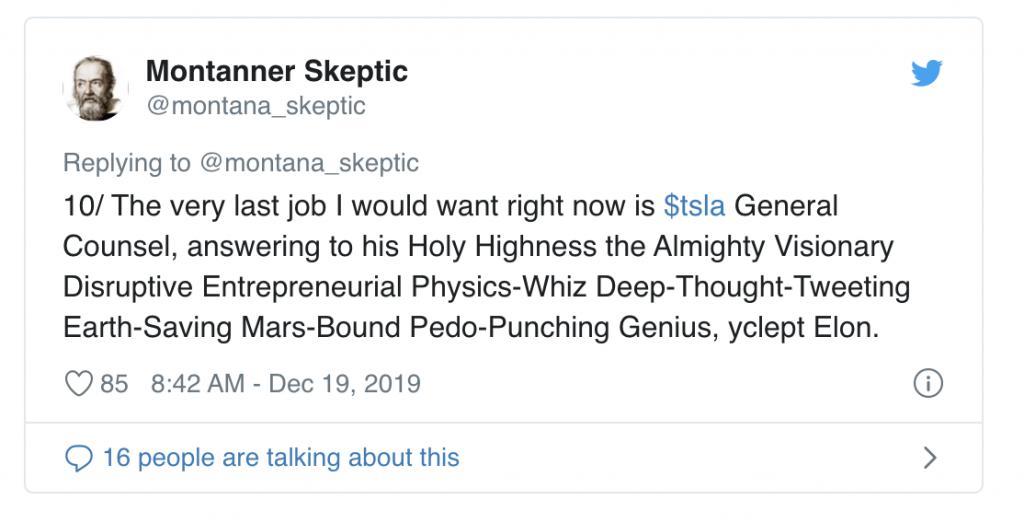Click the 85 likes count
Image resolution: width=1024 pixels, height=523 pixels.
(x=114, y=383)
